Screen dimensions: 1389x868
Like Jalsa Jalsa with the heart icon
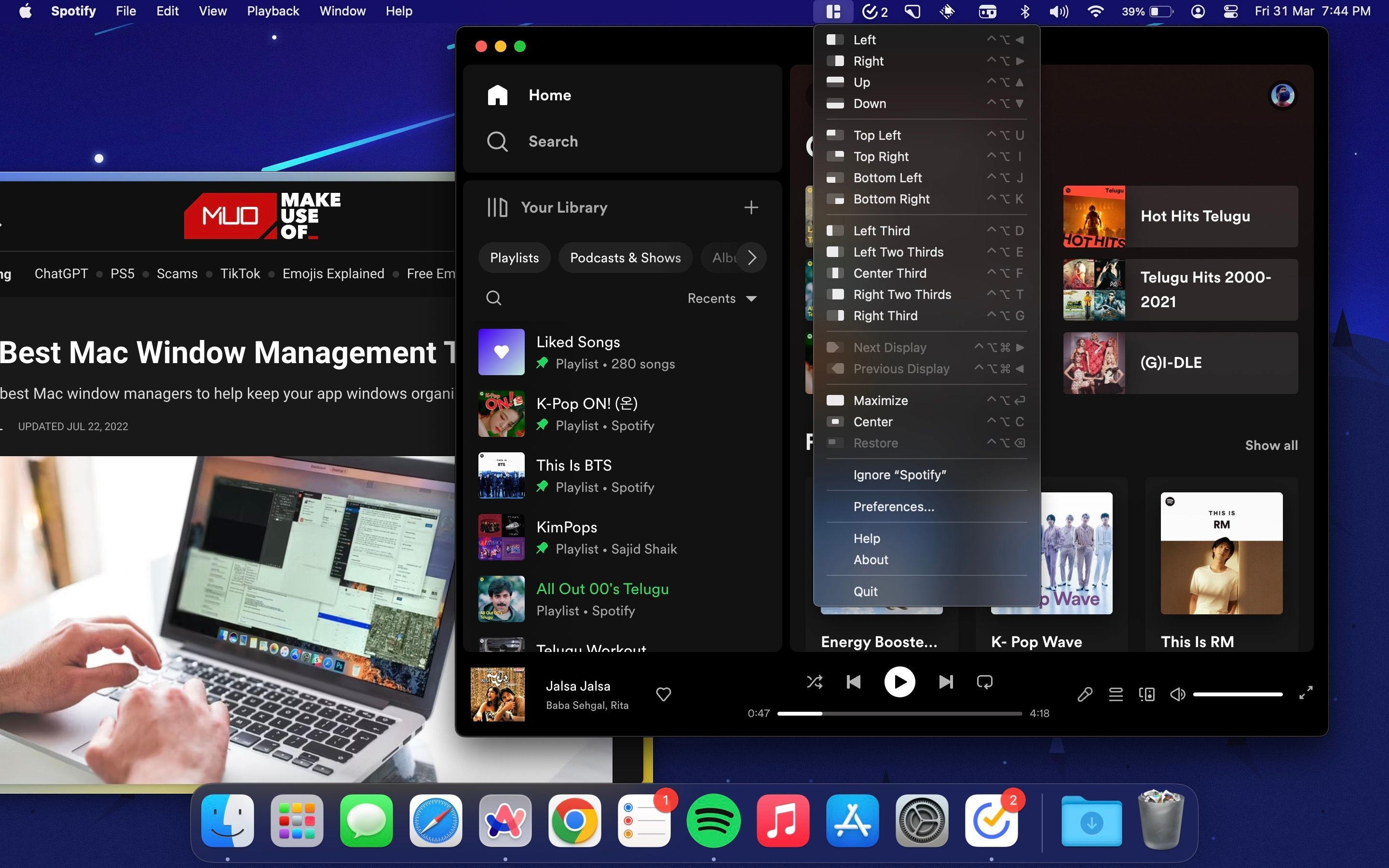coord(664,694)
